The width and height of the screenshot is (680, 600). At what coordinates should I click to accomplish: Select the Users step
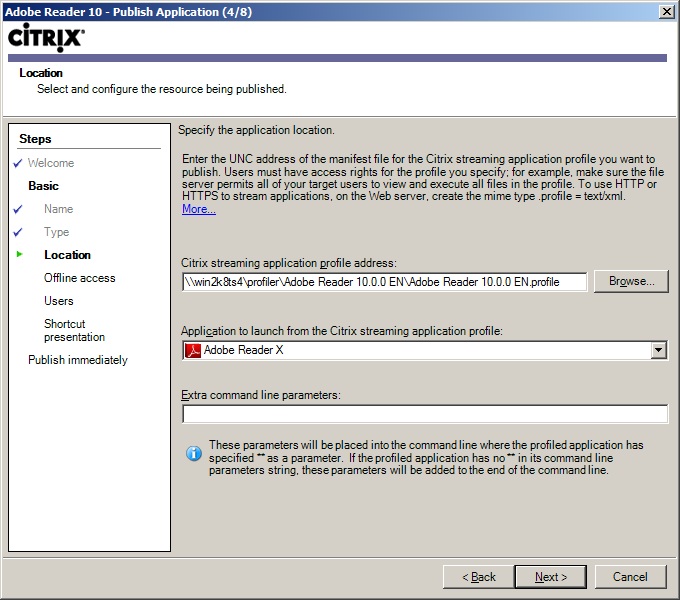point(59,301)
